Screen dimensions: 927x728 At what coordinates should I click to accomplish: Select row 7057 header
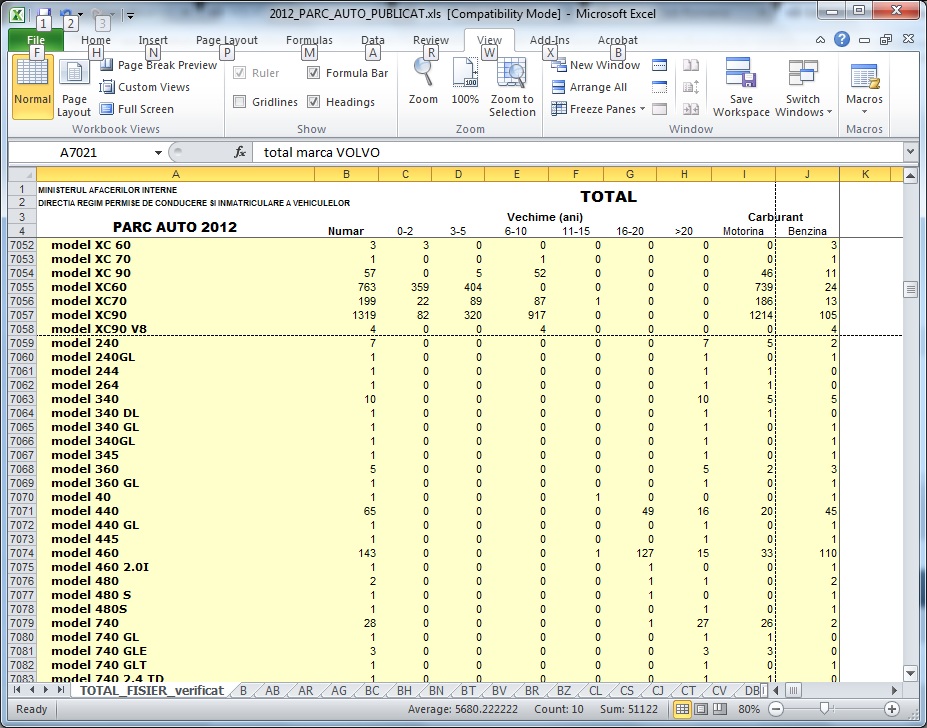click(22, 315)
